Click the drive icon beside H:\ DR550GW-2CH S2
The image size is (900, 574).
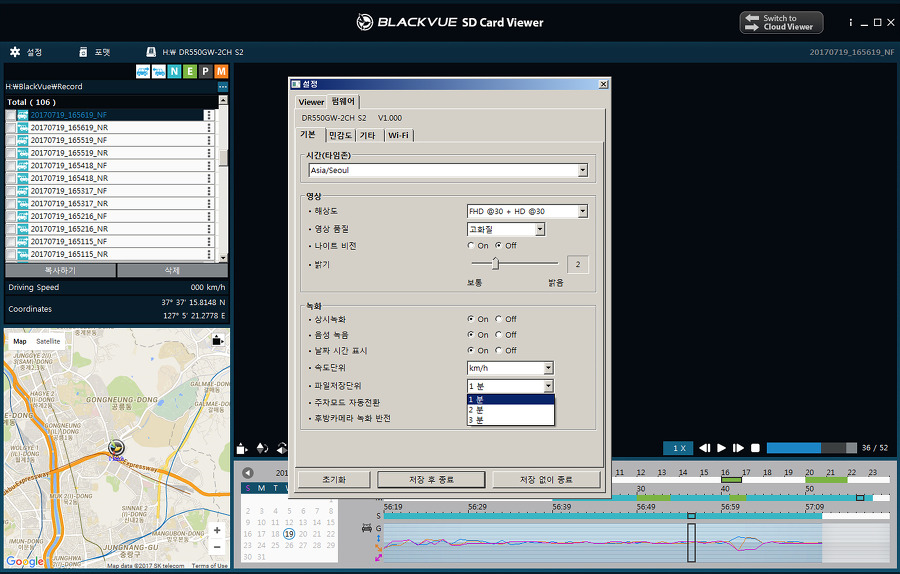[x=151, y=52]
